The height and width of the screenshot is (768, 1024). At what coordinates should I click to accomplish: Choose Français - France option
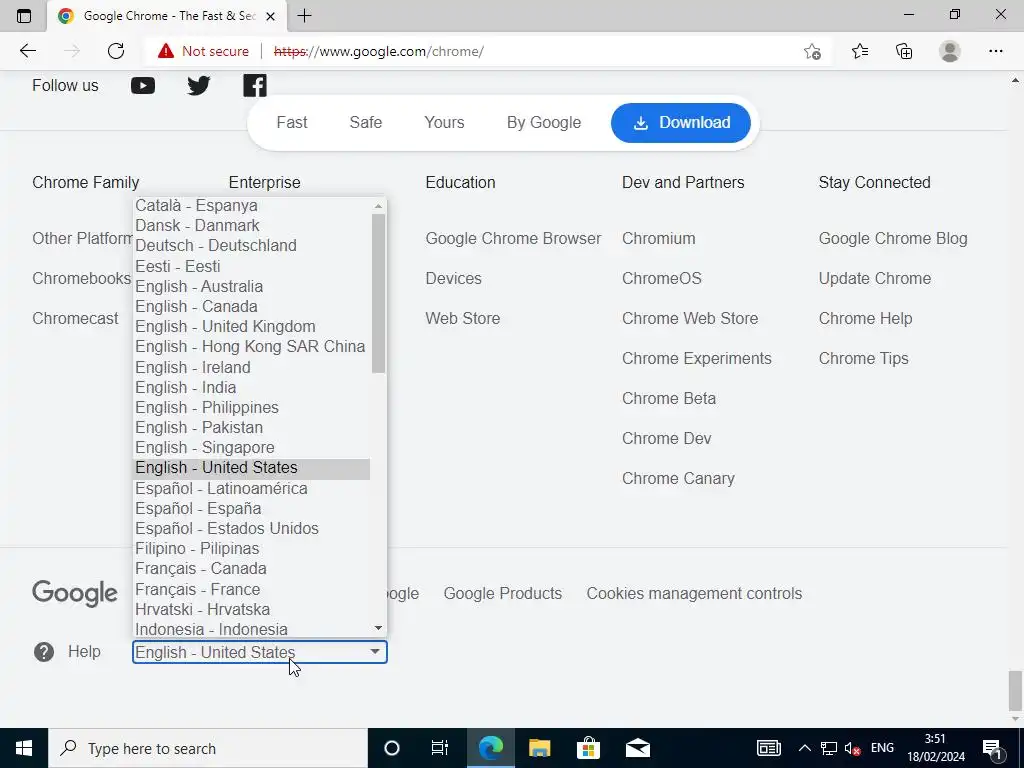click(x=252, y=589)
